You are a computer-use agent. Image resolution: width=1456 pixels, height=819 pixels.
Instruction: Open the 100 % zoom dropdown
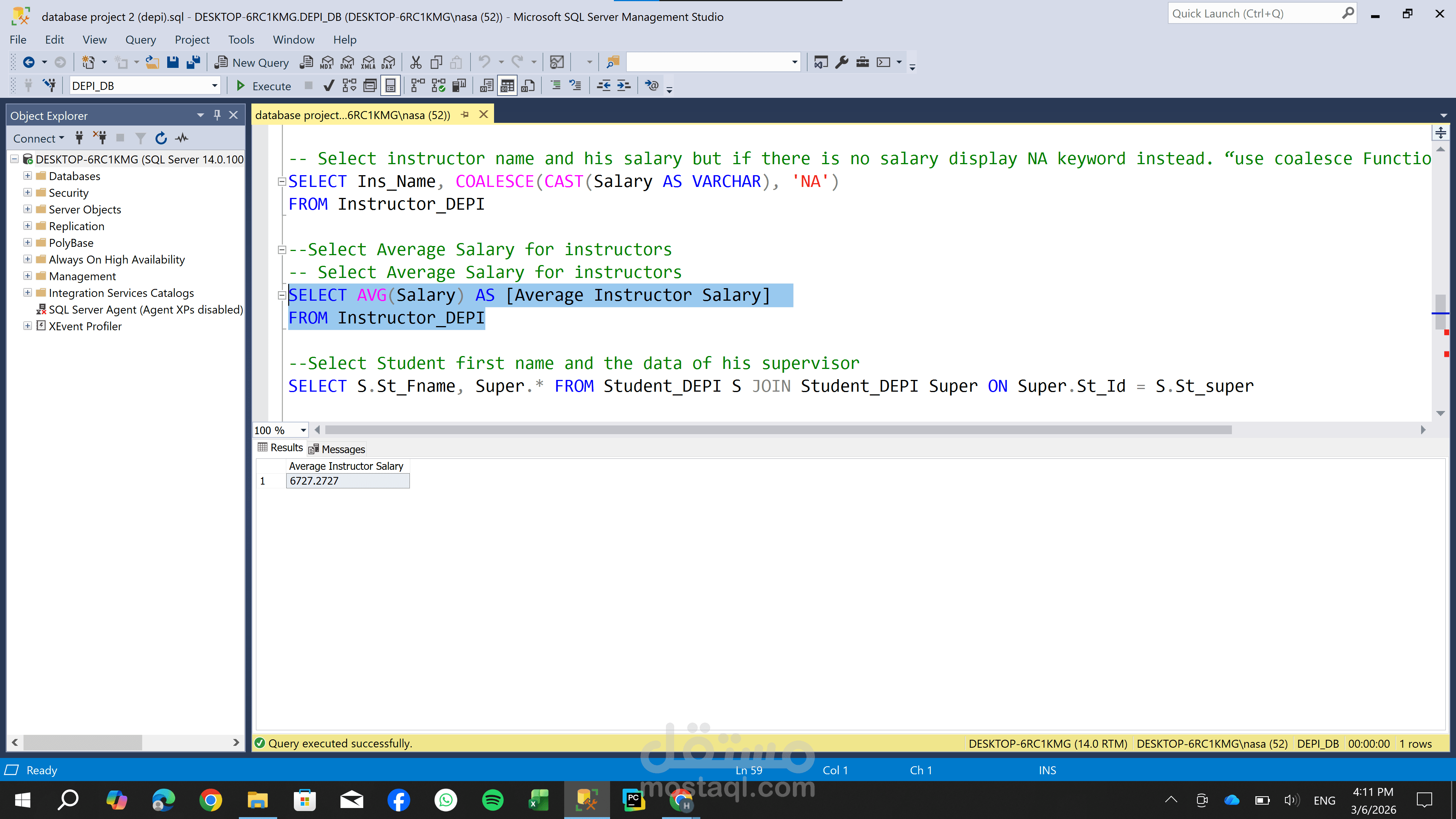303,430
